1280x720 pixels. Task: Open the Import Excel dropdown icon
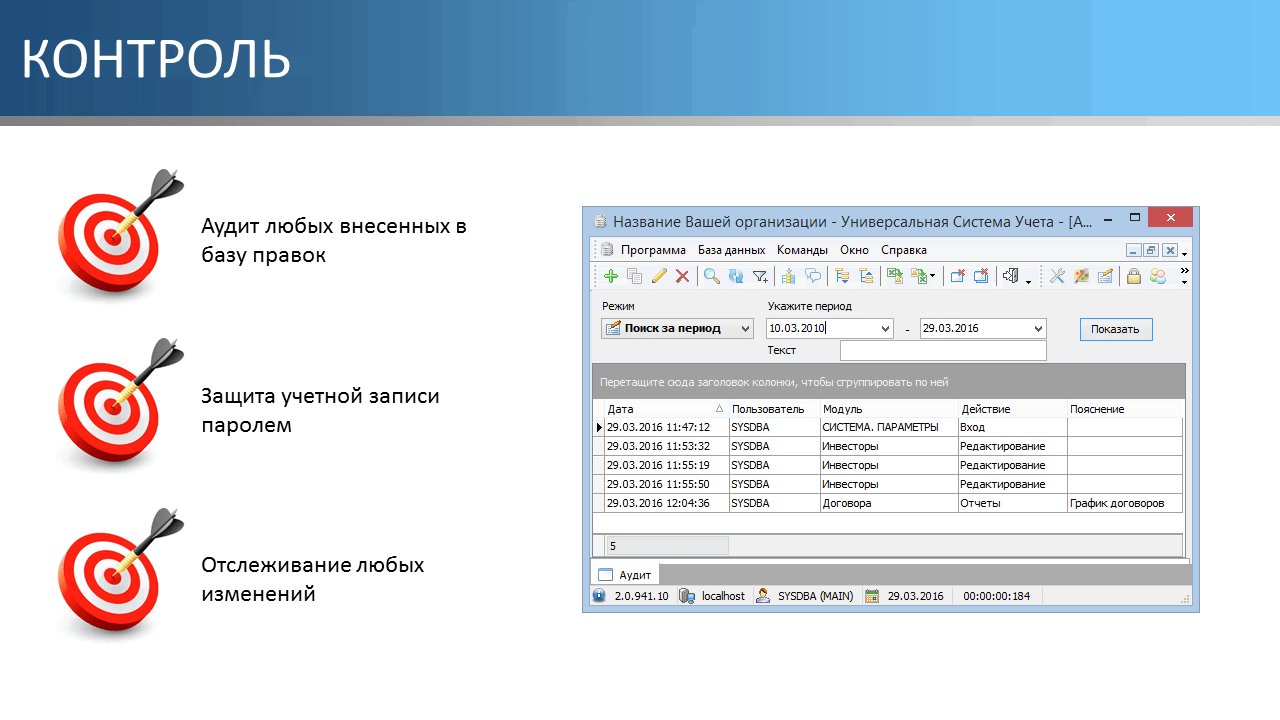coord(923,276)
